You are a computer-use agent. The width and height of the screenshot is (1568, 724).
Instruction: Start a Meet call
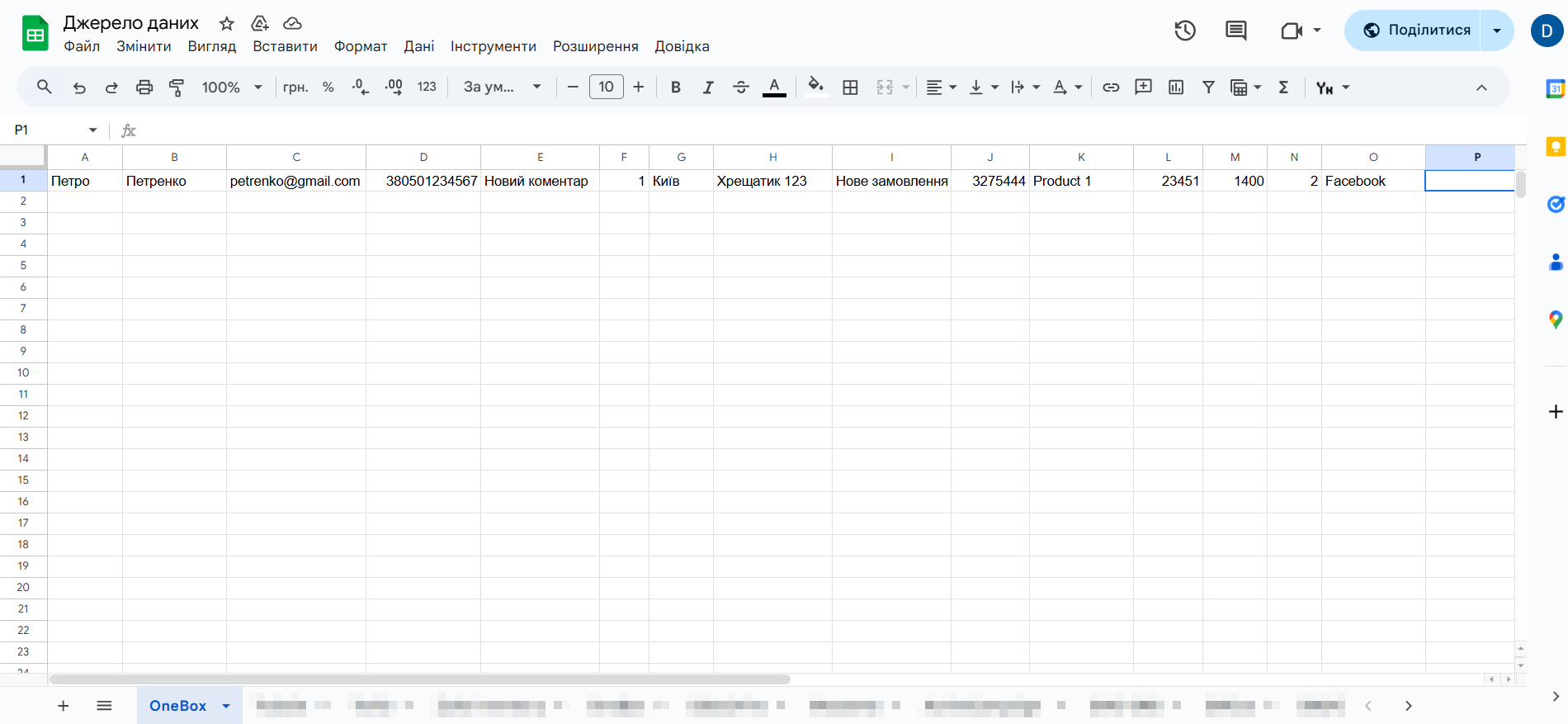[1292, 31]
